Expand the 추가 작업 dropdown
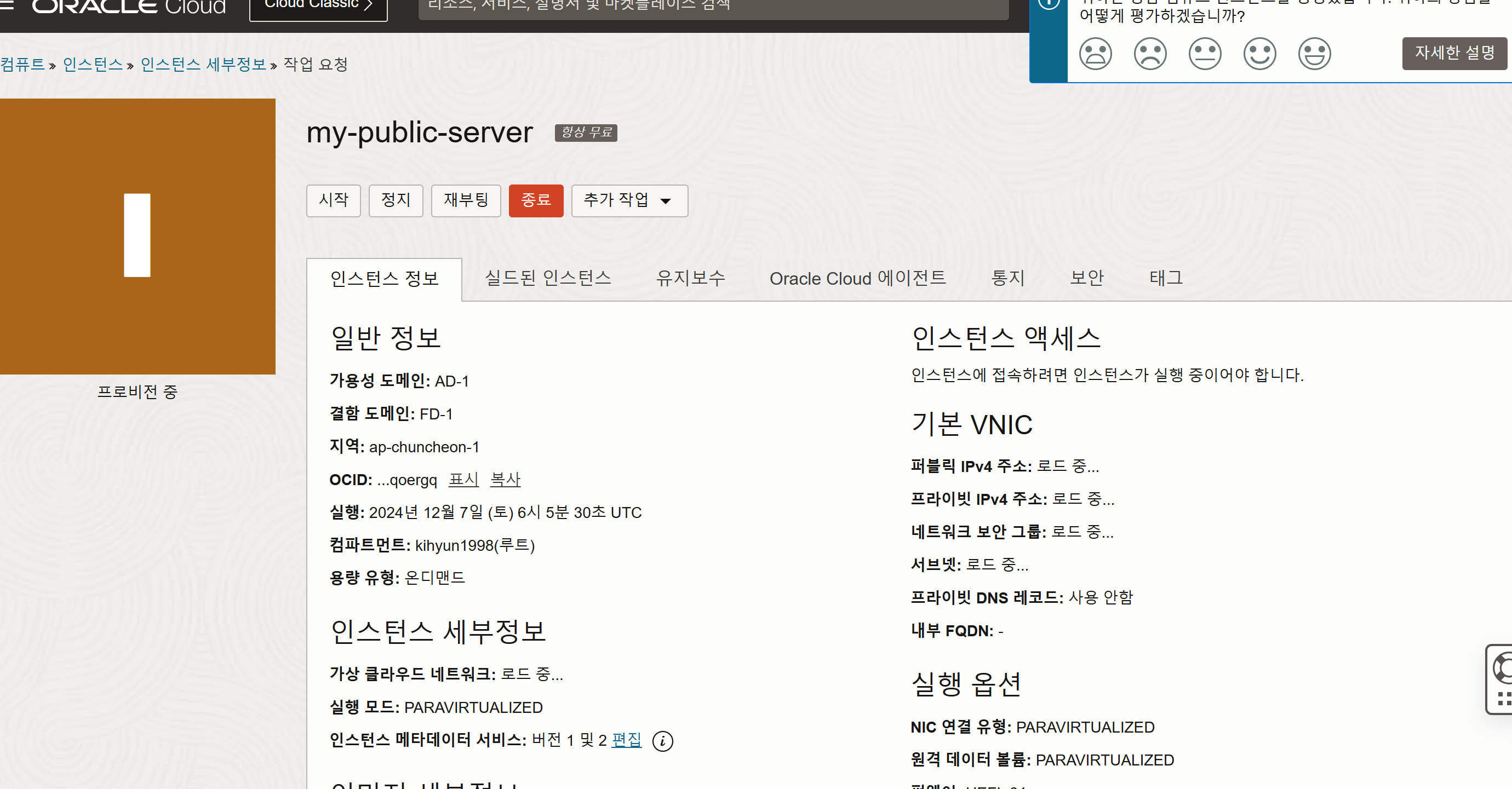The width and height of the screenshot is (1512, 789). click(x=630, y=200)
